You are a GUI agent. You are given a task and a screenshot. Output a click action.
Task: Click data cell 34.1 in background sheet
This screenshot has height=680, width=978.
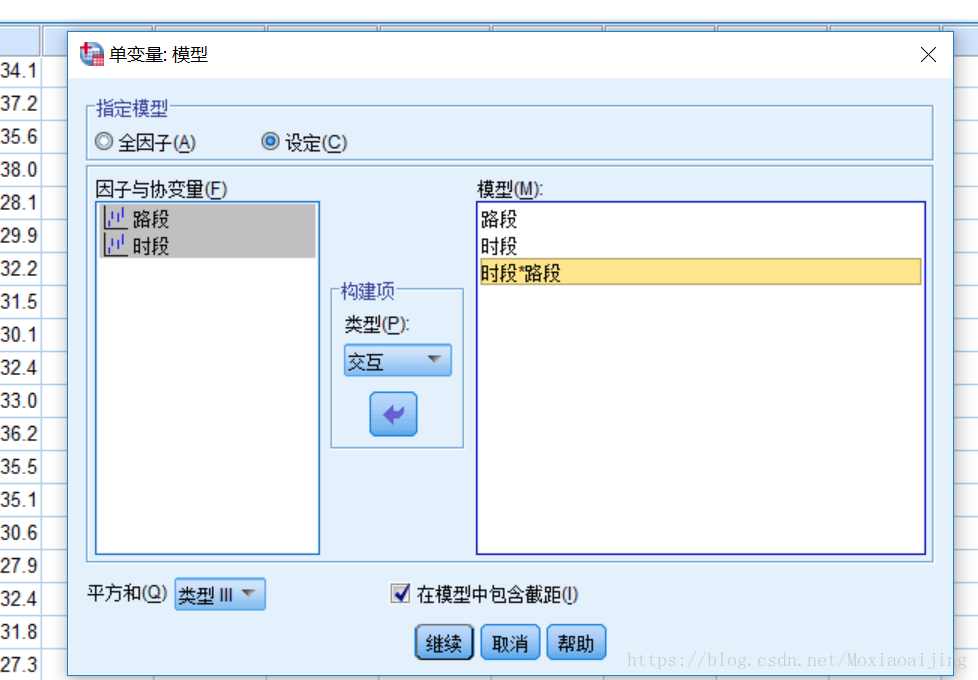(19, 70)
